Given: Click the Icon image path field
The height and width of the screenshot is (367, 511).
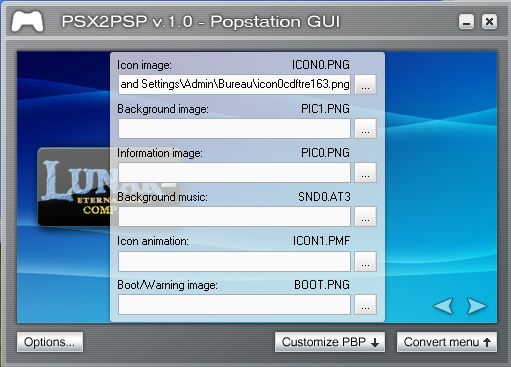Looking at the screenshot, I should pyautogui.click(x=234, y=85).
